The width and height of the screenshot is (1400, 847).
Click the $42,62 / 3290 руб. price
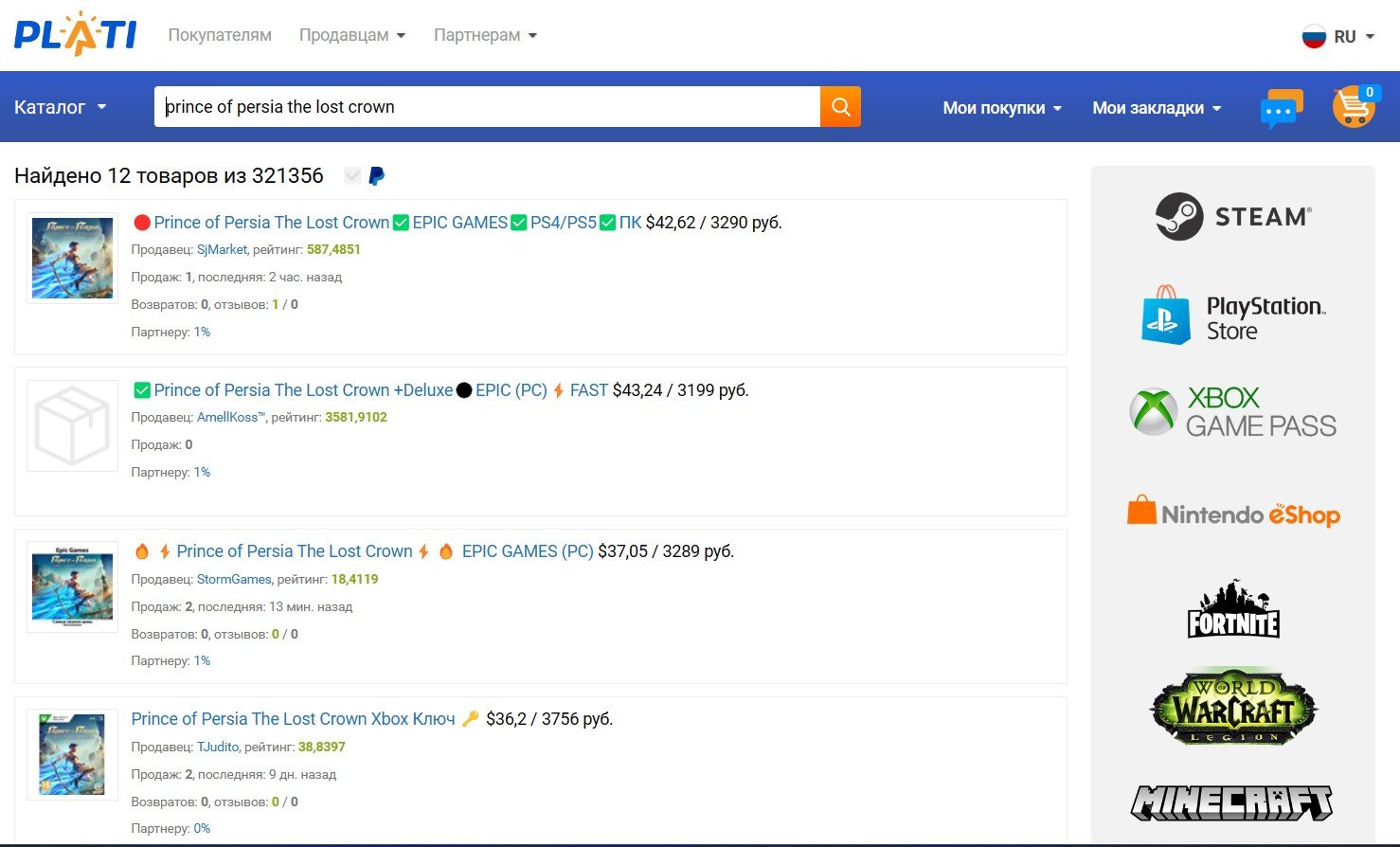pyautogui.click(x=714, y=223)
